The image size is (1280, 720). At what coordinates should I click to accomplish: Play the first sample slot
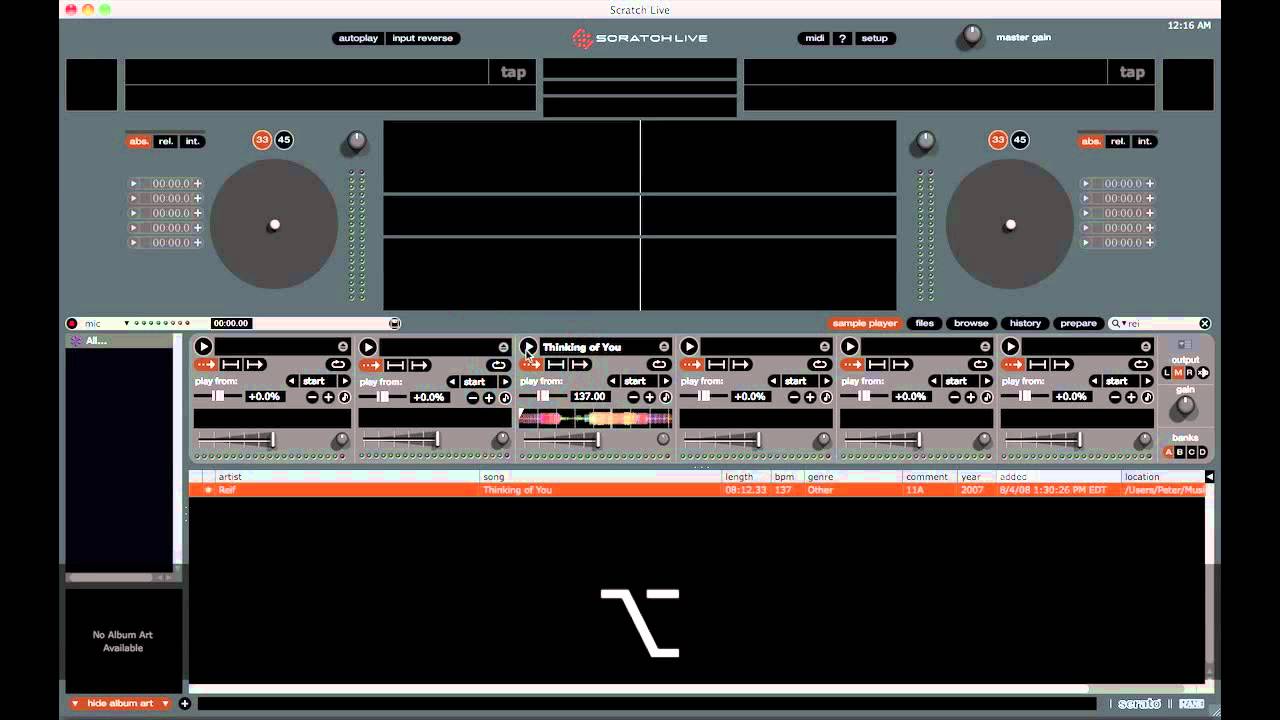pos(203,347)
